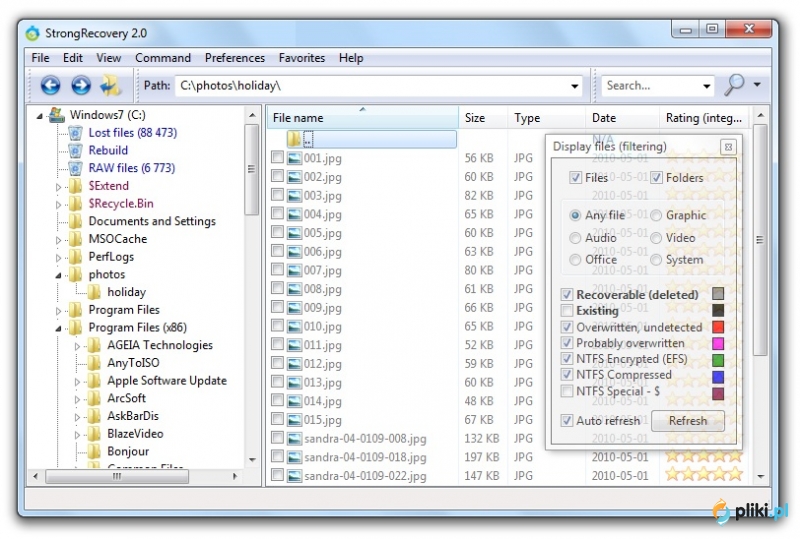
Task: Select the $Recycle.Bin folder icon
Action: coord(76,204)
